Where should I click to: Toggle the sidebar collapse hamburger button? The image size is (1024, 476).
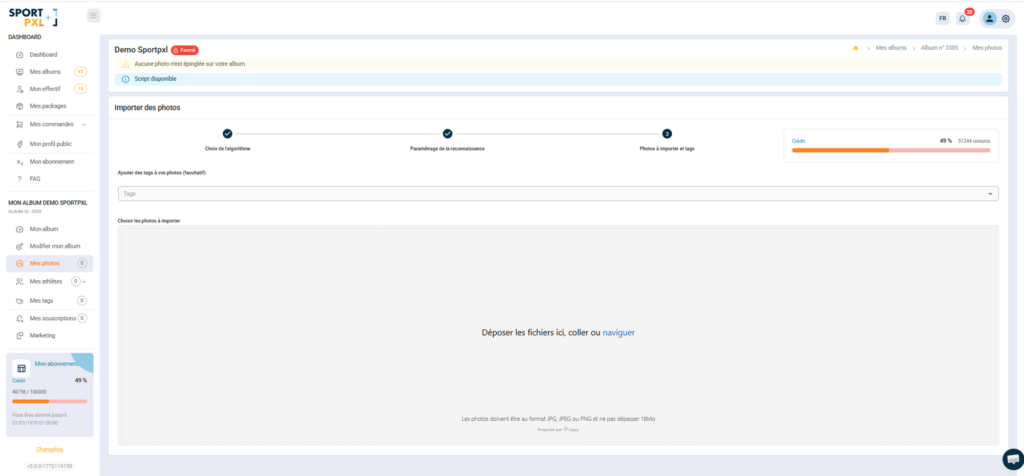click(93, 15)
